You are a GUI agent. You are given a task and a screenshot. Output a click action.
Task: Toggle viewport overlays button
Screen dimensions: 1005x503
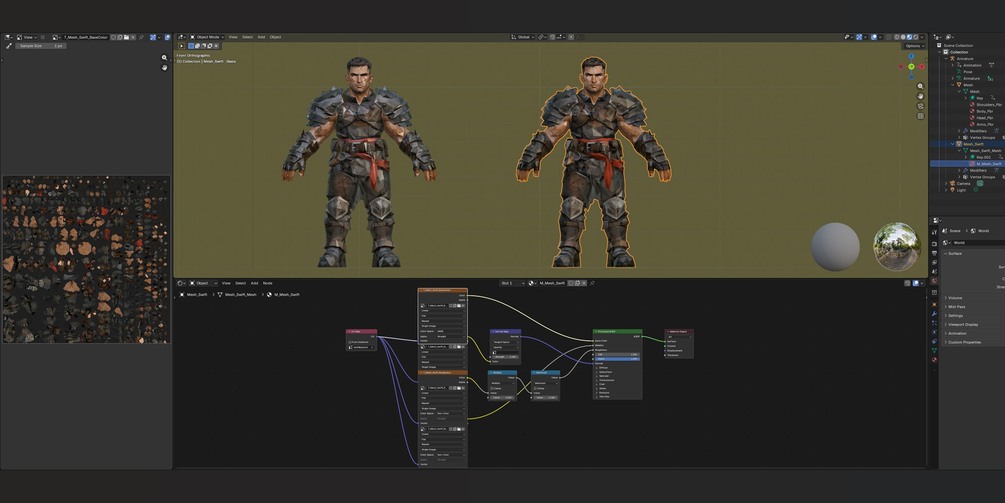(x=874, y=37)
